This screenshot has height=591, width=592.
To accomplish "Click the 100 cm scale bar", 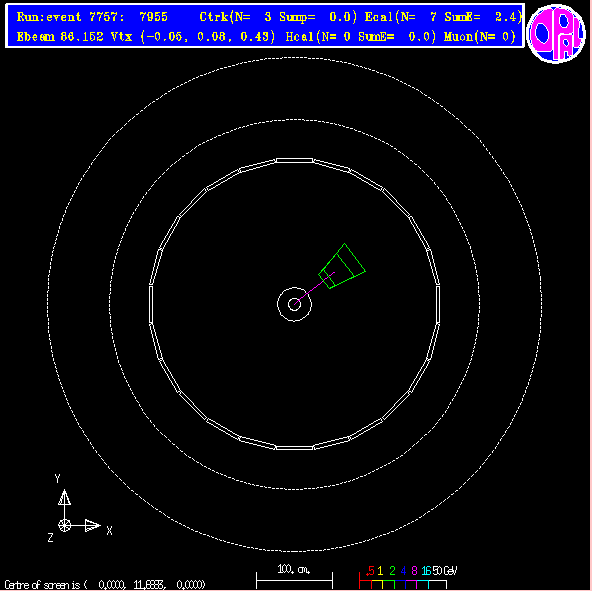I will click(294, 580).
